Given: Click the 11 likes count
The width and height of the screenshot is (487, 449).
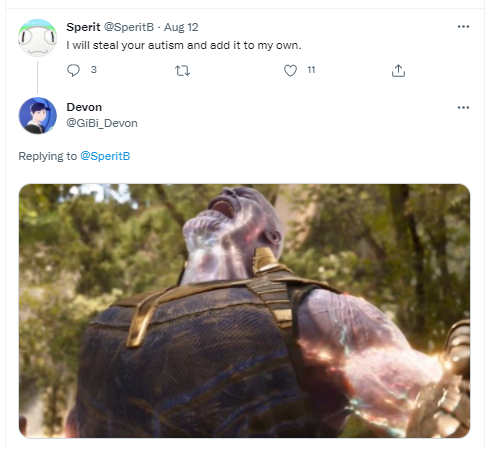Looking at the screenshot, I should [311, 70].
